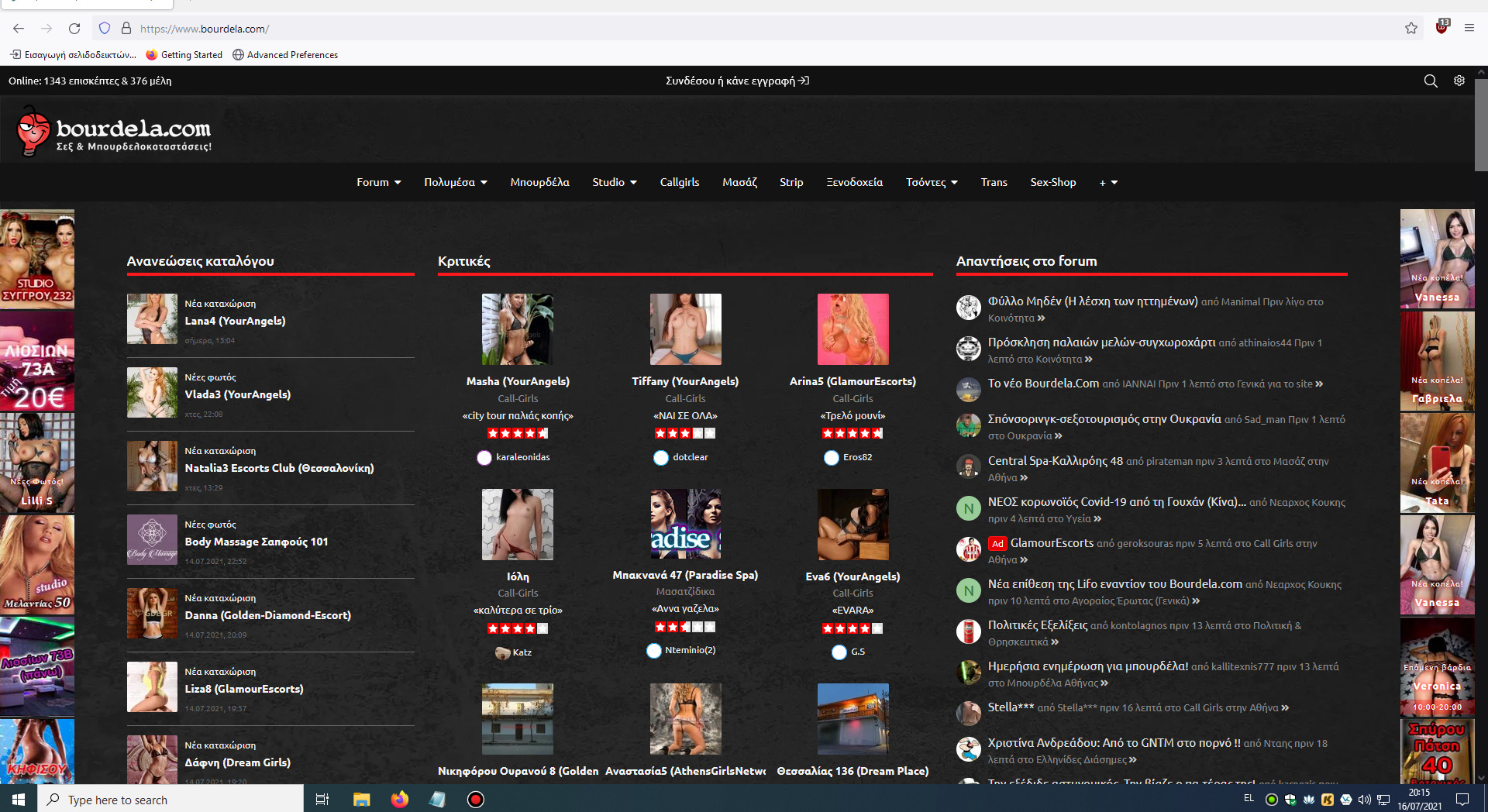
Task: Expand the Τσόντες dropdown menu
Action: click(x=932, y=182)
